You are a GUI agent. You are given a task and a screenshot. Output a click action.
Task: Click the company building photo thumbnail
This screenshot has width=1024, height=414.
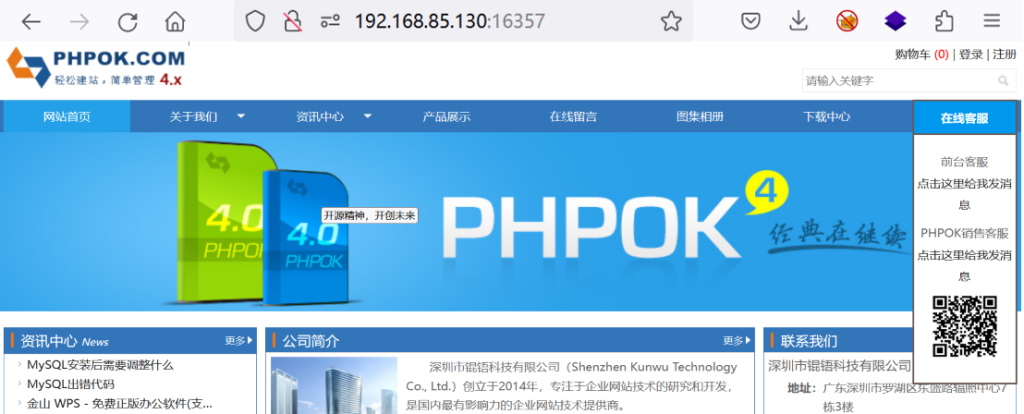click(x=334, y=385)
